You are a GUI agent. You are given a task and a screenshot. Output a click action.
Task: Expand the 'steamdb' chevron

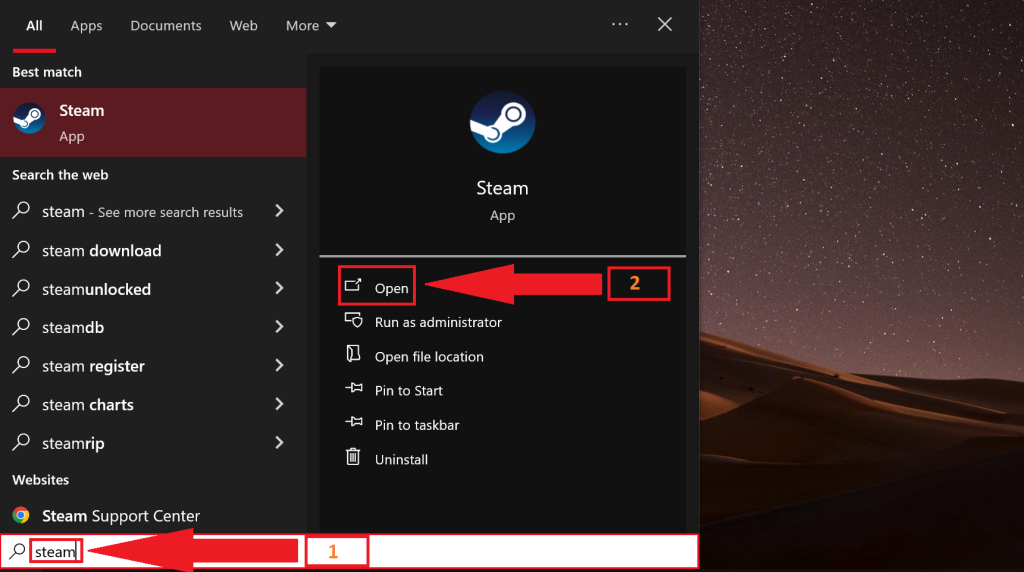pos(280,326)
